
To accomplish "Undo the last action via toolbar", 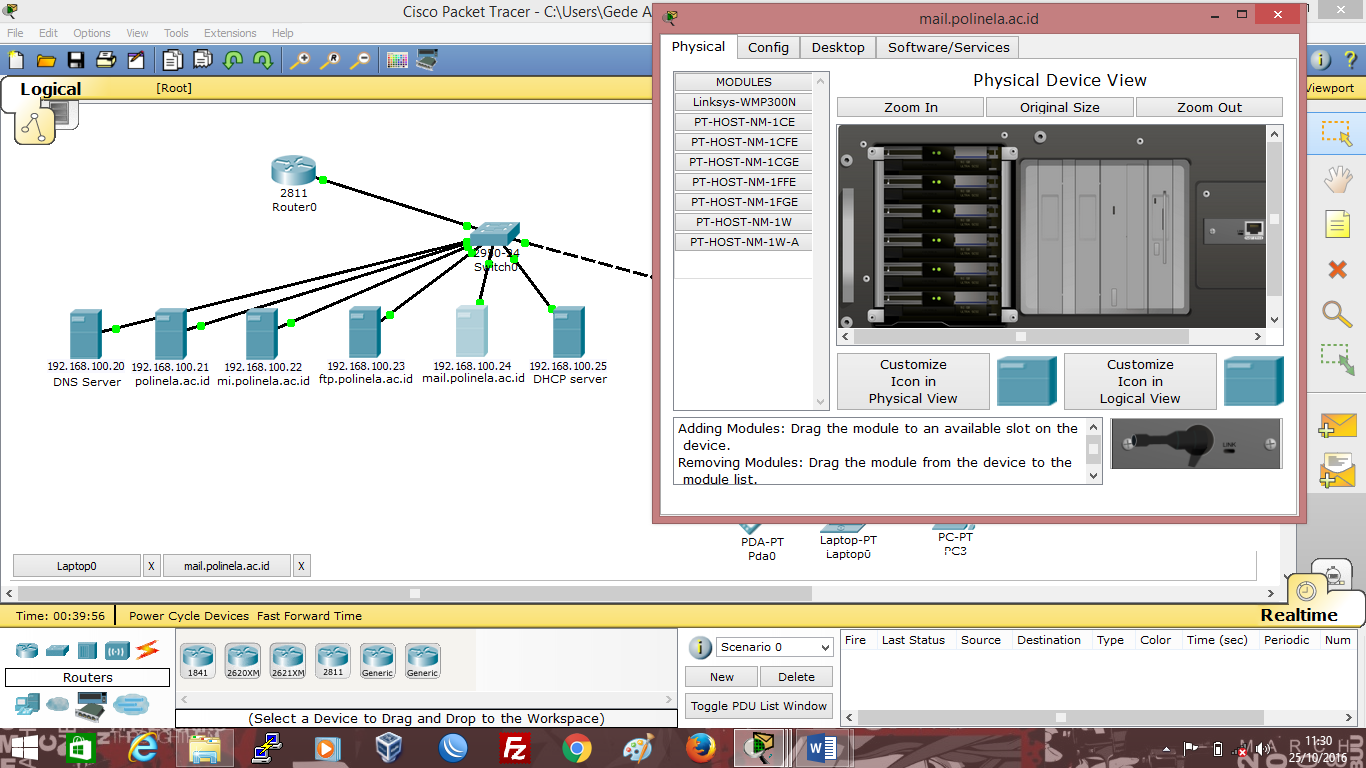I will coord(233,60).
